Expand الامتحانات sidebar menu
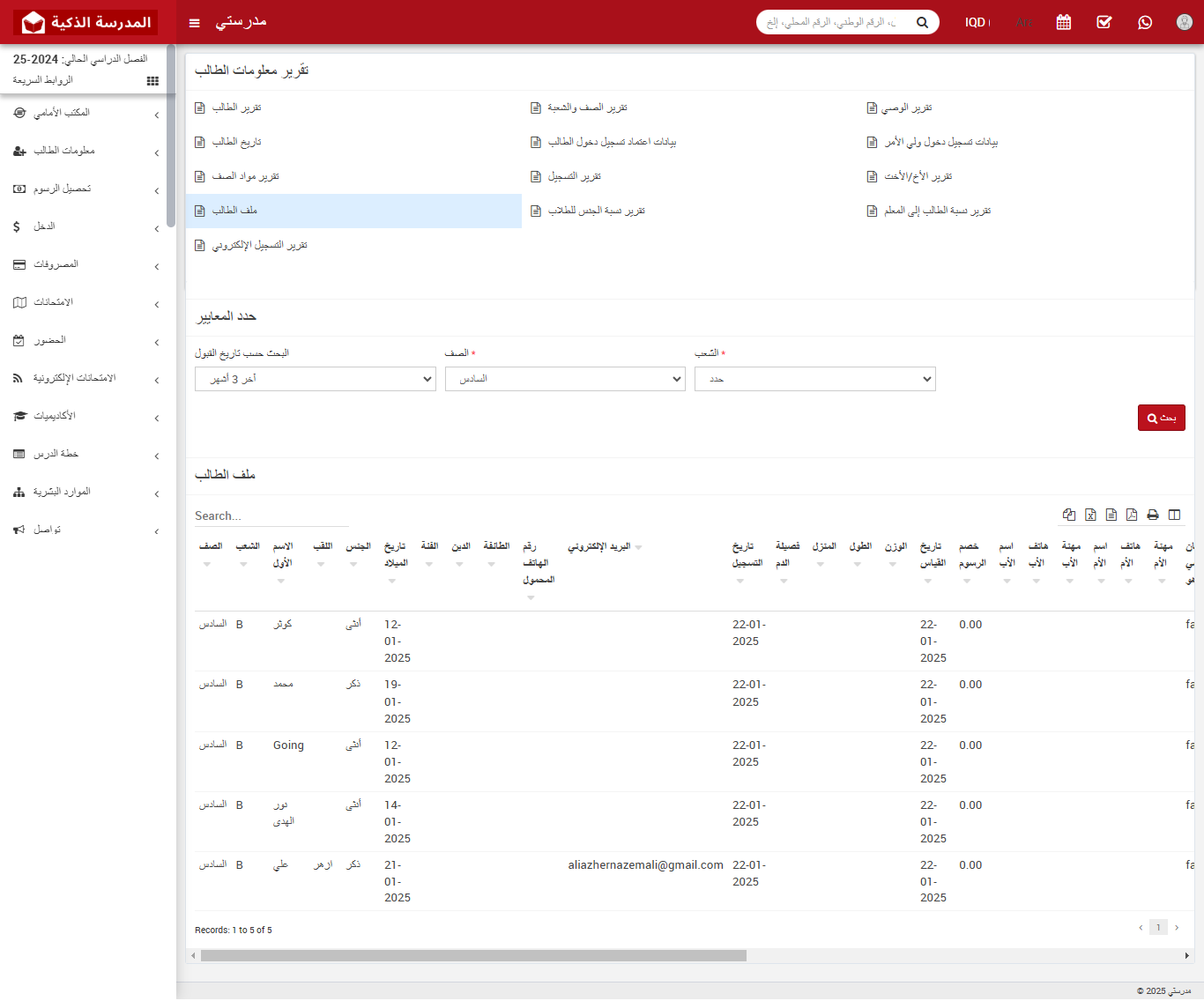This screenshot has width=1204, height=1001. click(x=86, y=302)
